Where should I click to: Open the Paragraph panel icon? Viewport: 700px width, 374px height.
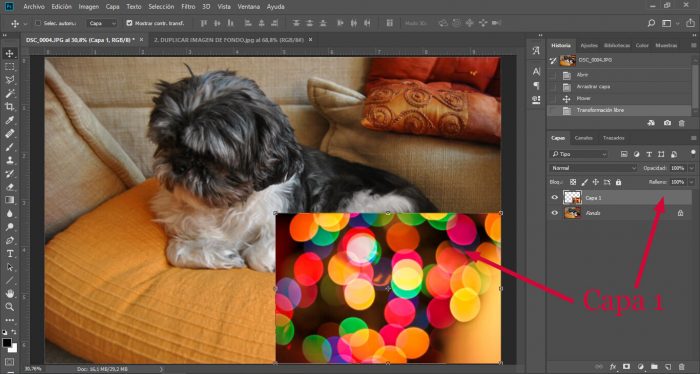(x=536, y=85)
